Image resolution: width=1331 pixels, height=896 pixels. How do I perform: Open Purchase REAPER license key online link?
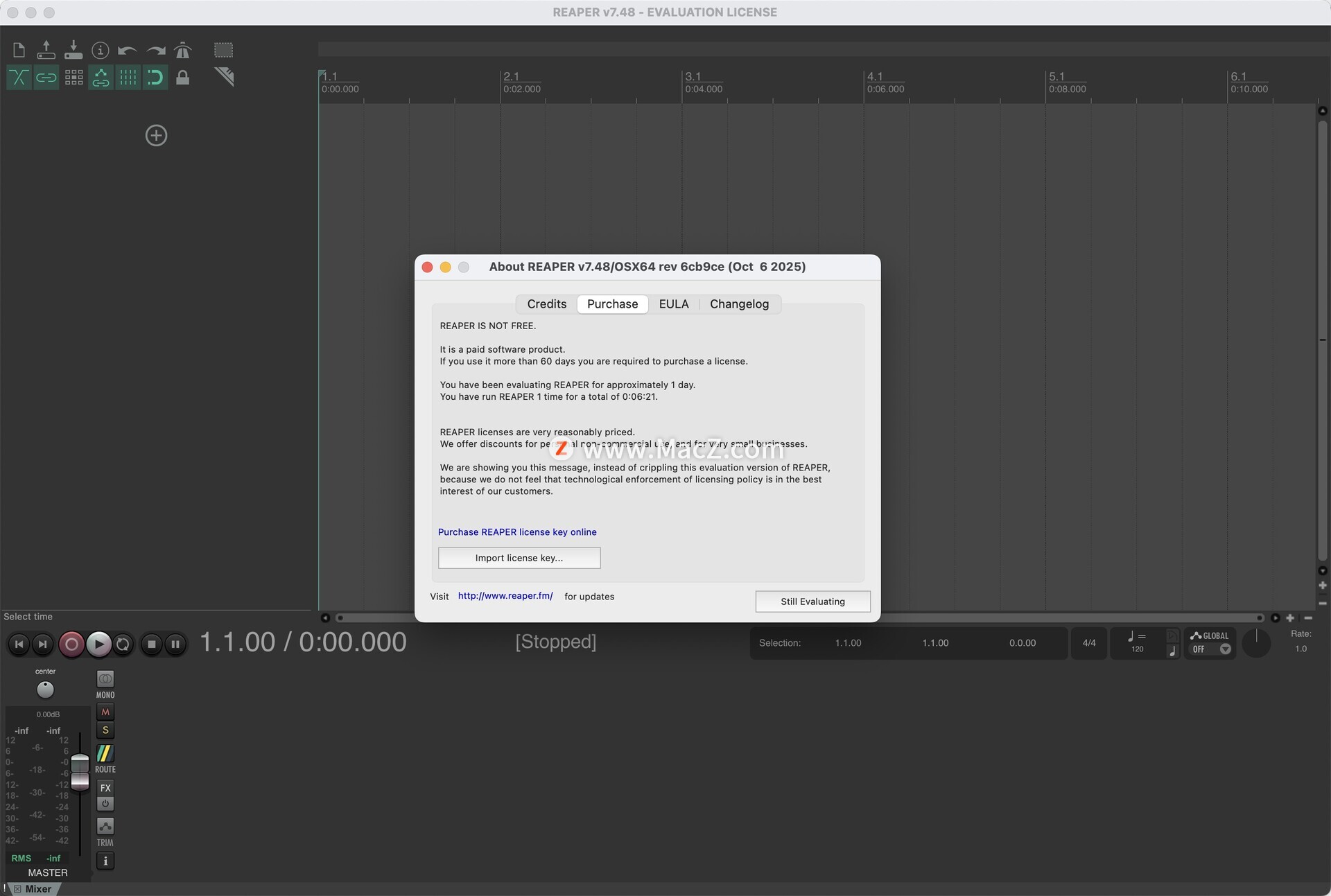(x=517, y=532)
